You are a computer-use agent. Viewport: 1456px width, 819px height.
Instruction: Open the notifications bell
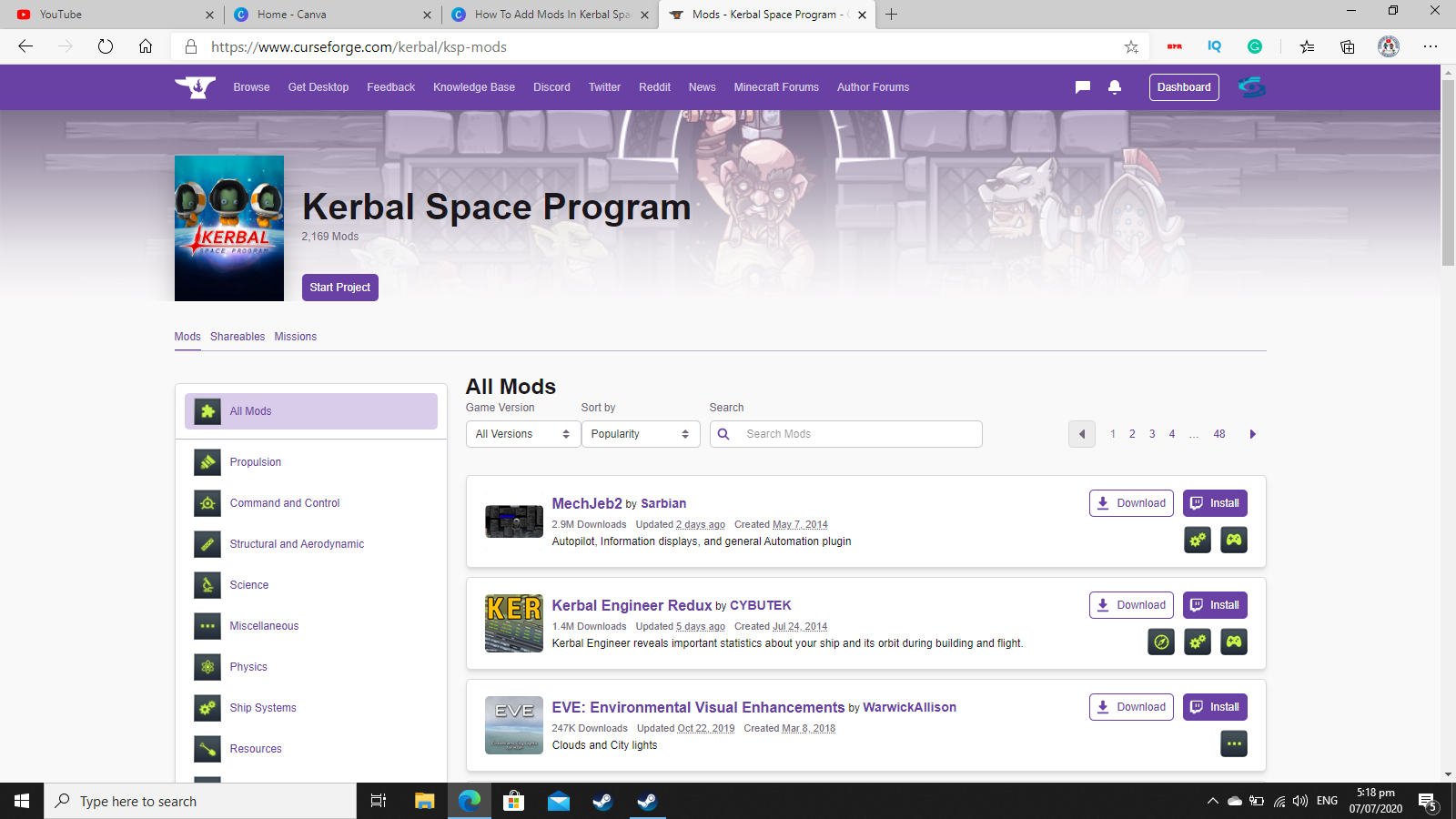click(1114, 87)
